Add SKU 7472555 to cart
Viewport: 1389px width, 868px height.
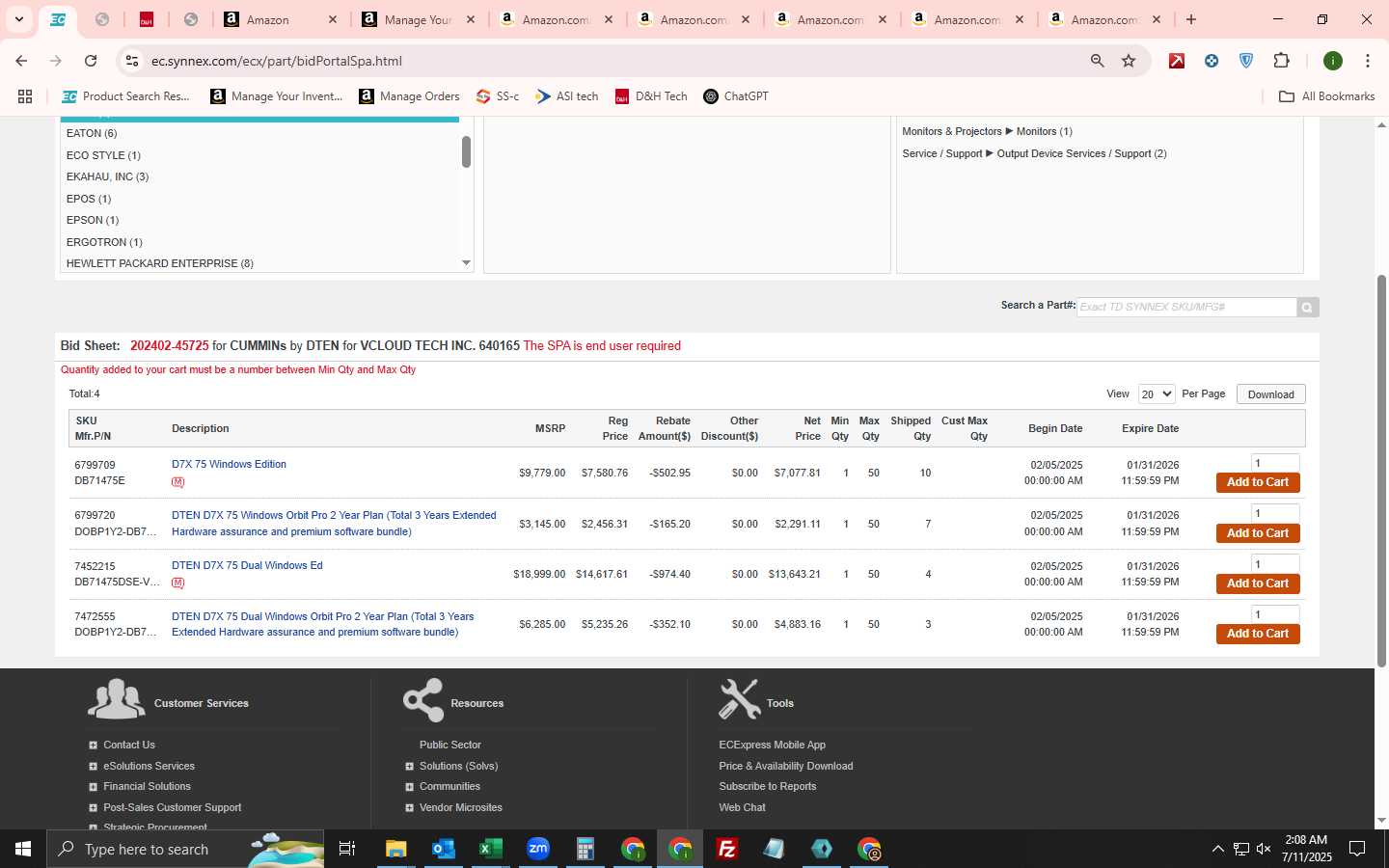1258,634
